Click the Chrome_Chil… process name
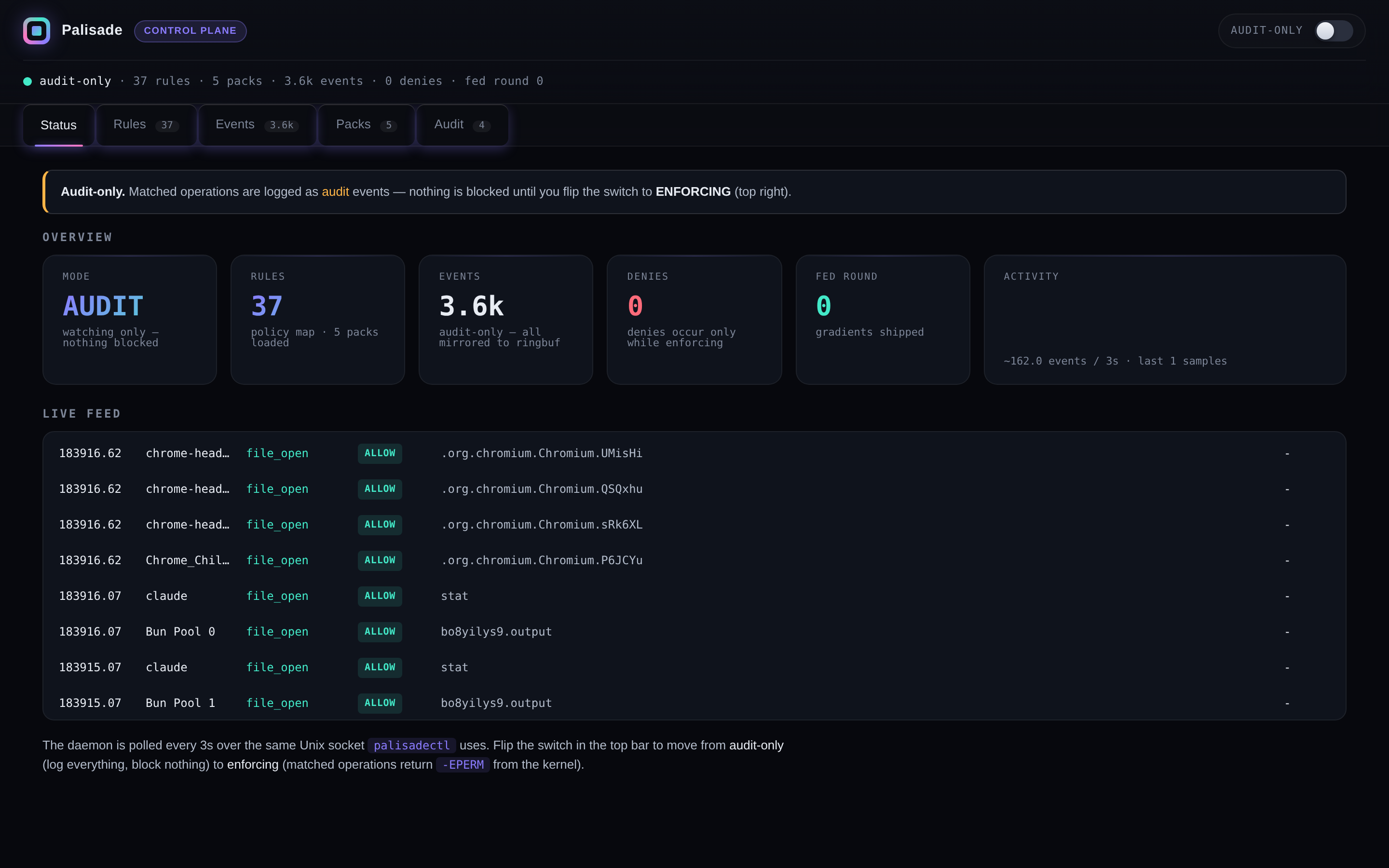The image size is (1389, 868). 188,560
